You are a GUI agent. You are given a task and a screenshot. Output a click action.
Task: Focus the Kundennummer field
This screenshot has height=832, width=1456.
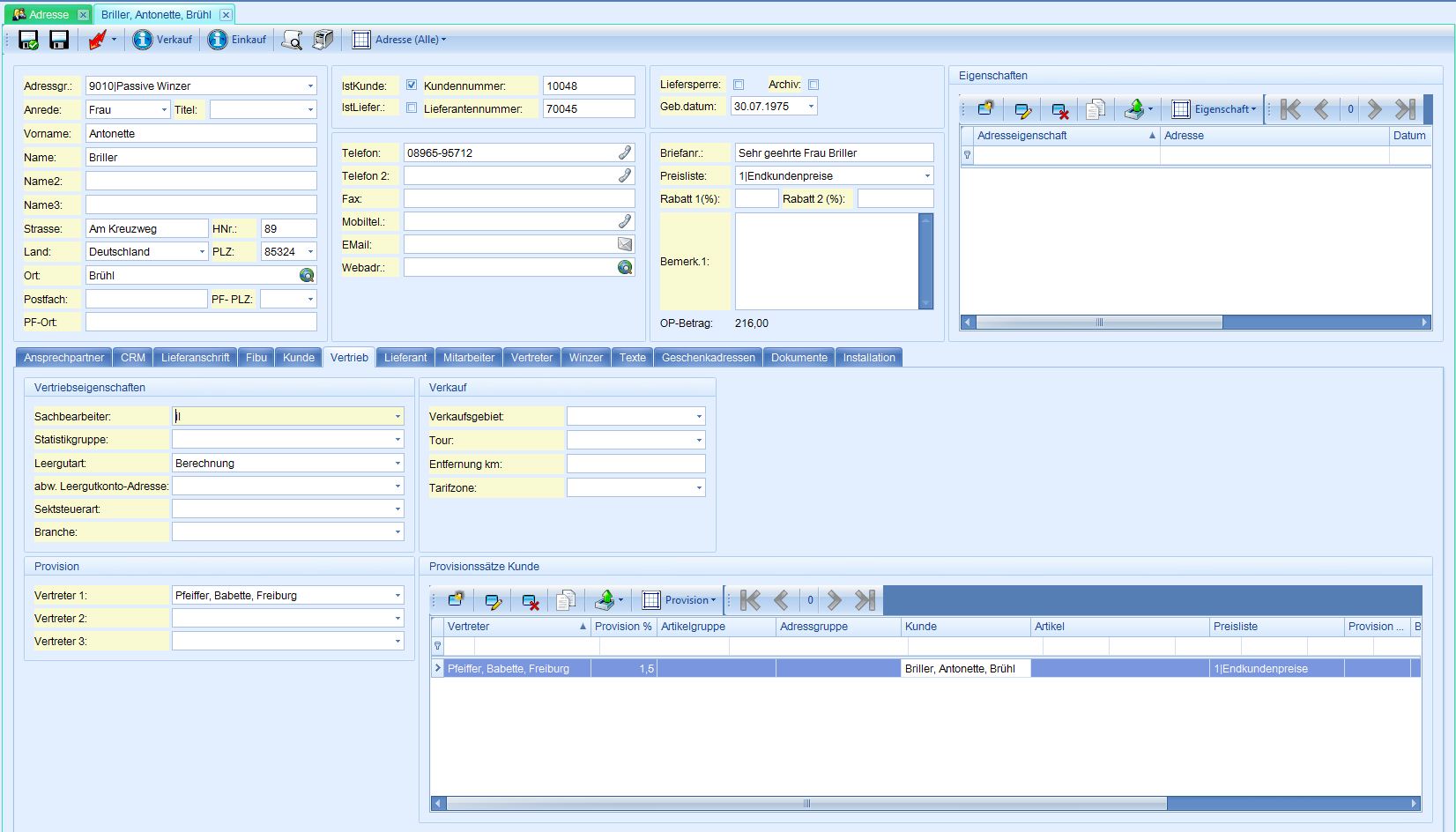click(x=589, y=85)
